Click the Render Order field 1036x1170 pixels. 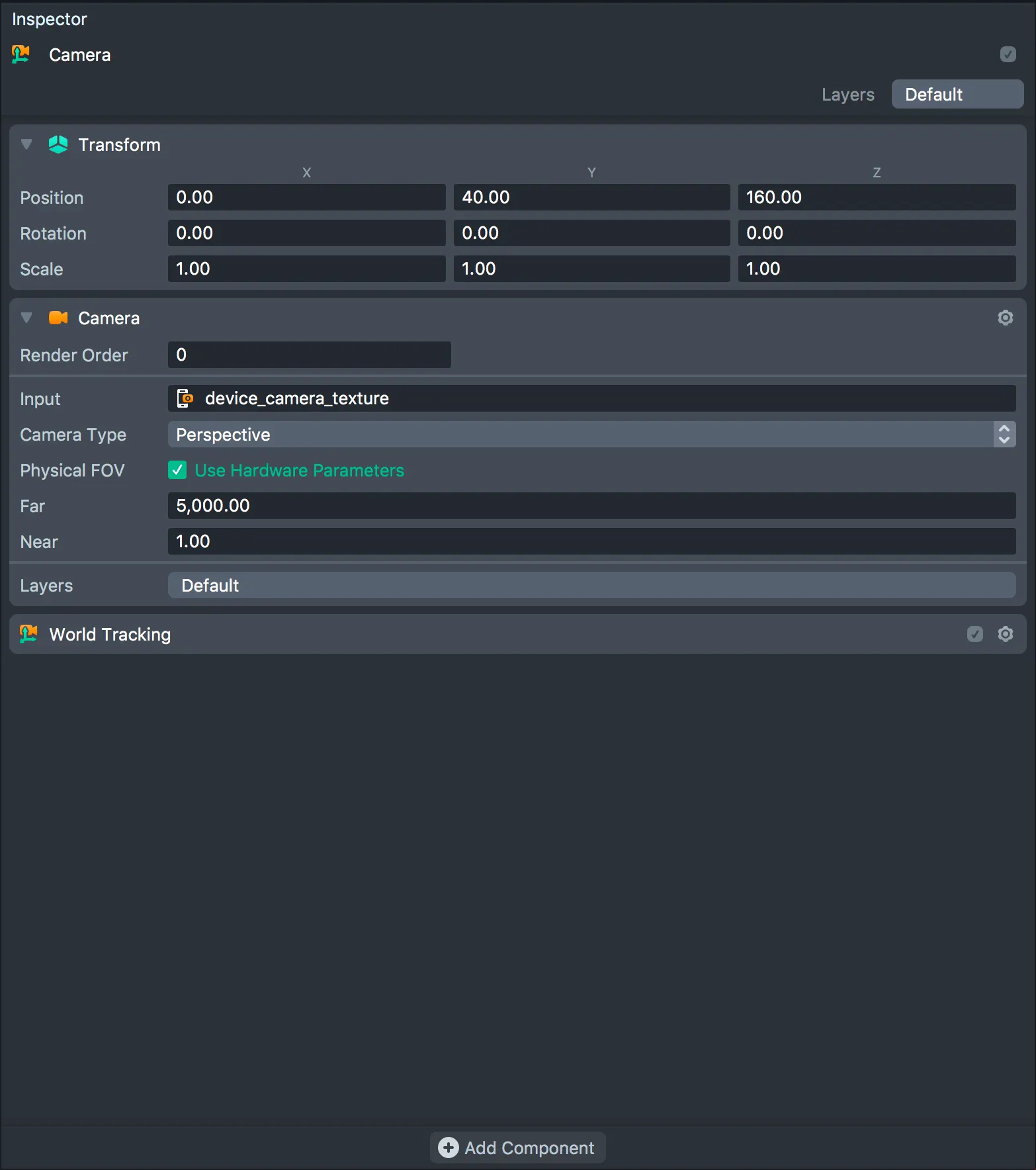point(309,355)
